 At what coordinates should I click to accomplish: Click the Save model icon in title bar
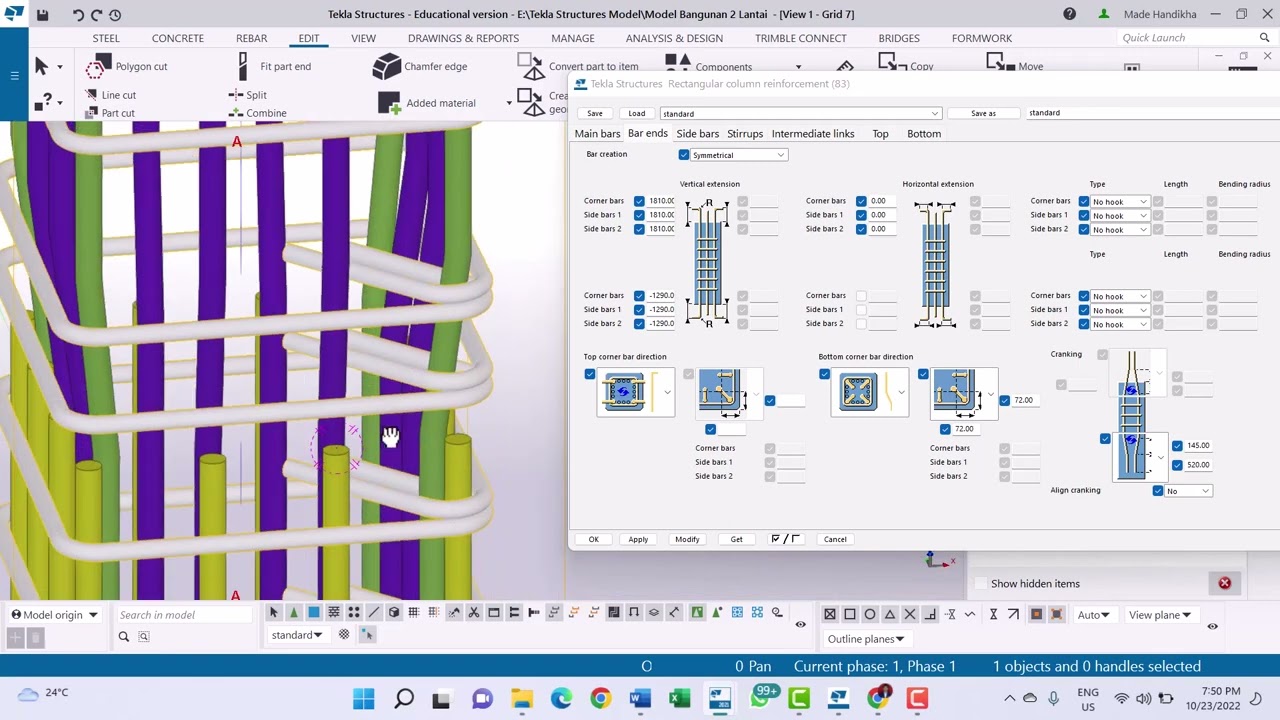[42, 15]
